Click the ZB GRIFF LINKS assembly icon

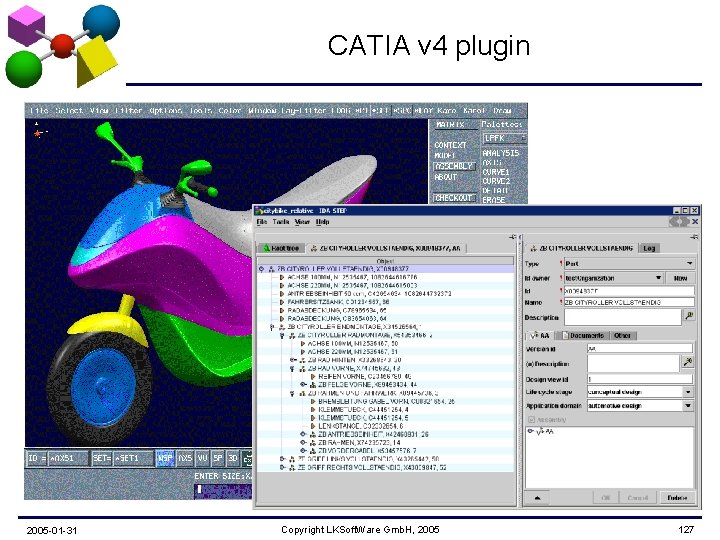(292, 459)
